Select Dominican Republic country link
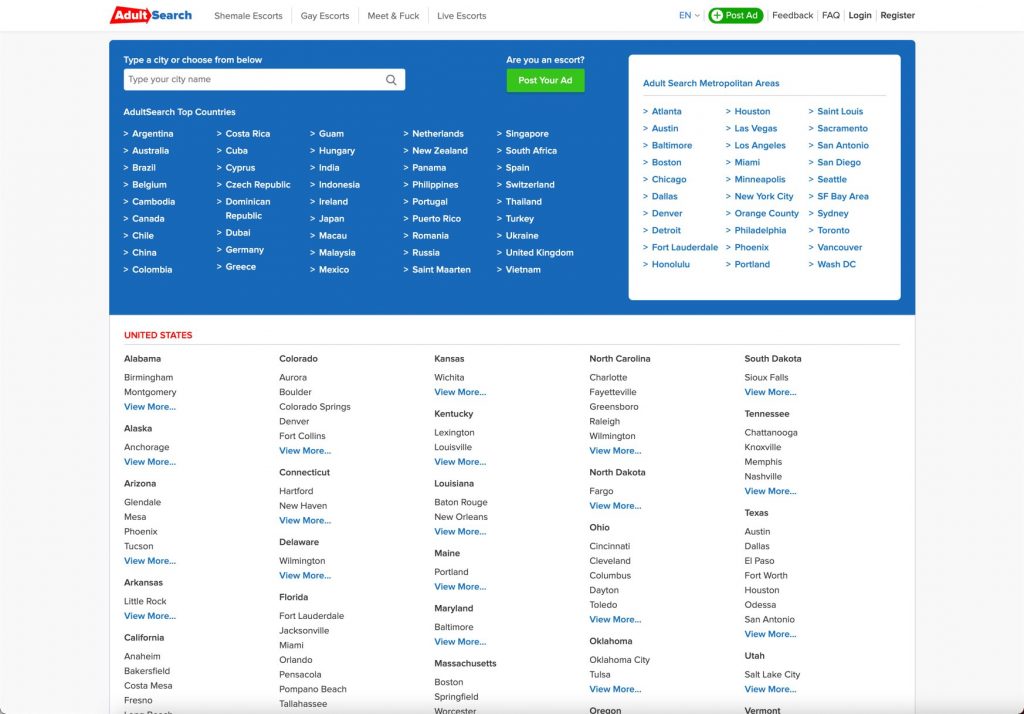This screenshot has width=1024, height=714. click(x=248, y=208)
